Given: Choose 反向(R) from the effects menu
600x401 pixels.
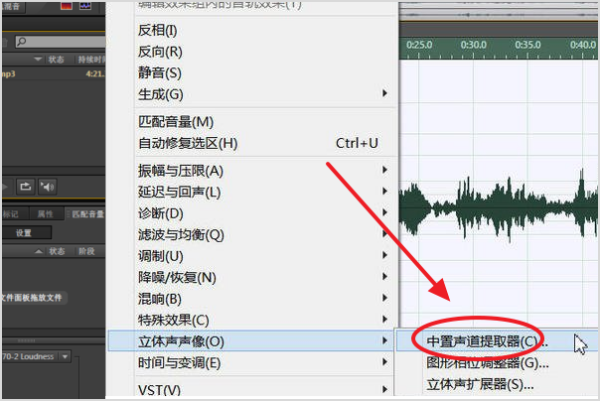Looking at the screenshot, I should coord(264,52).
